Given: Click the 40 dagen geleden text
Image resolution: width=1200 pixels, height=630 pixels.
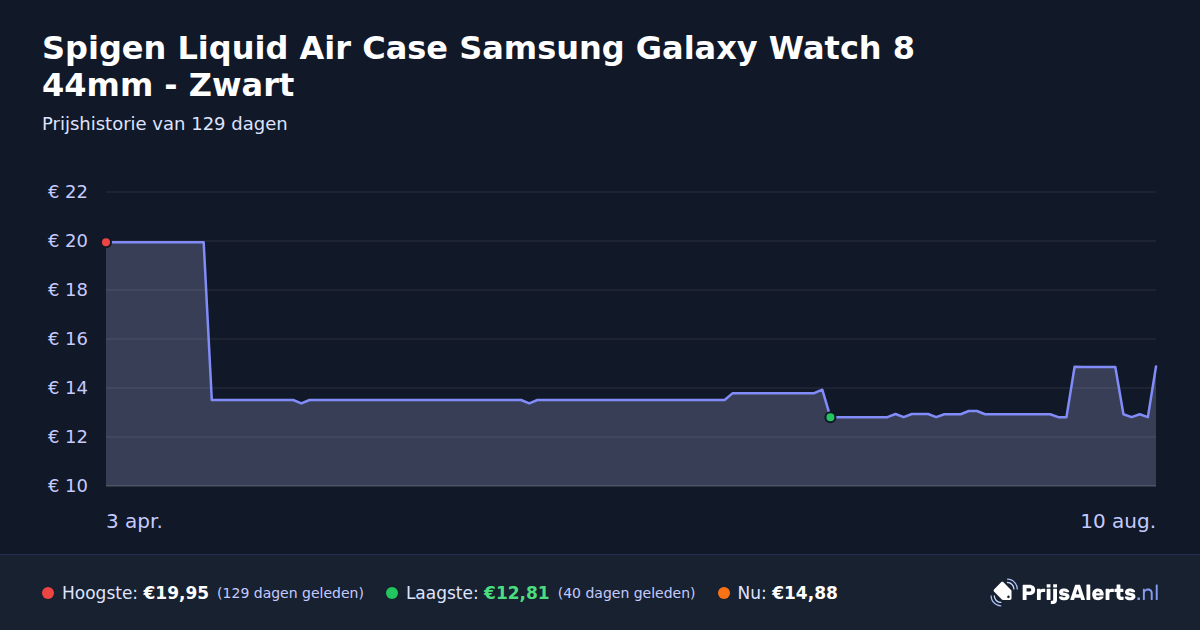Looking at the screenshot, I should (626, 593).
